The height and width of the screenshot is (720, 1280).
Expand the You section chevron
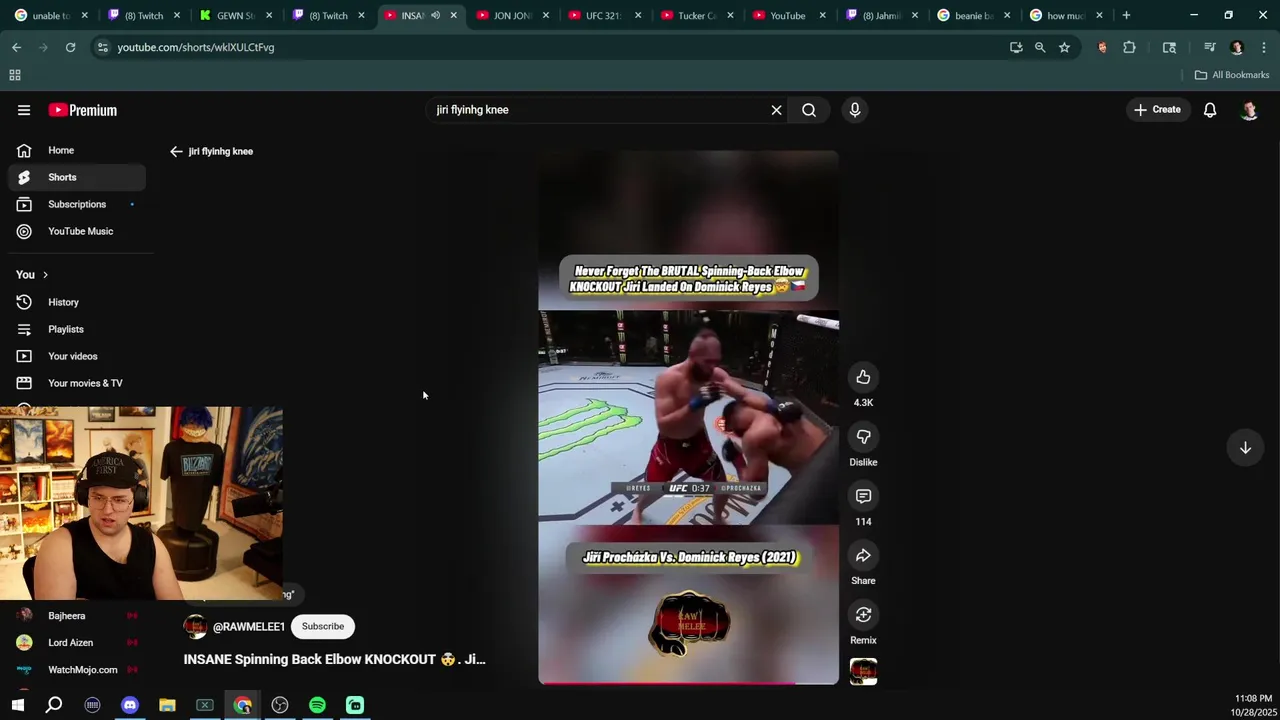coord(45,275)
